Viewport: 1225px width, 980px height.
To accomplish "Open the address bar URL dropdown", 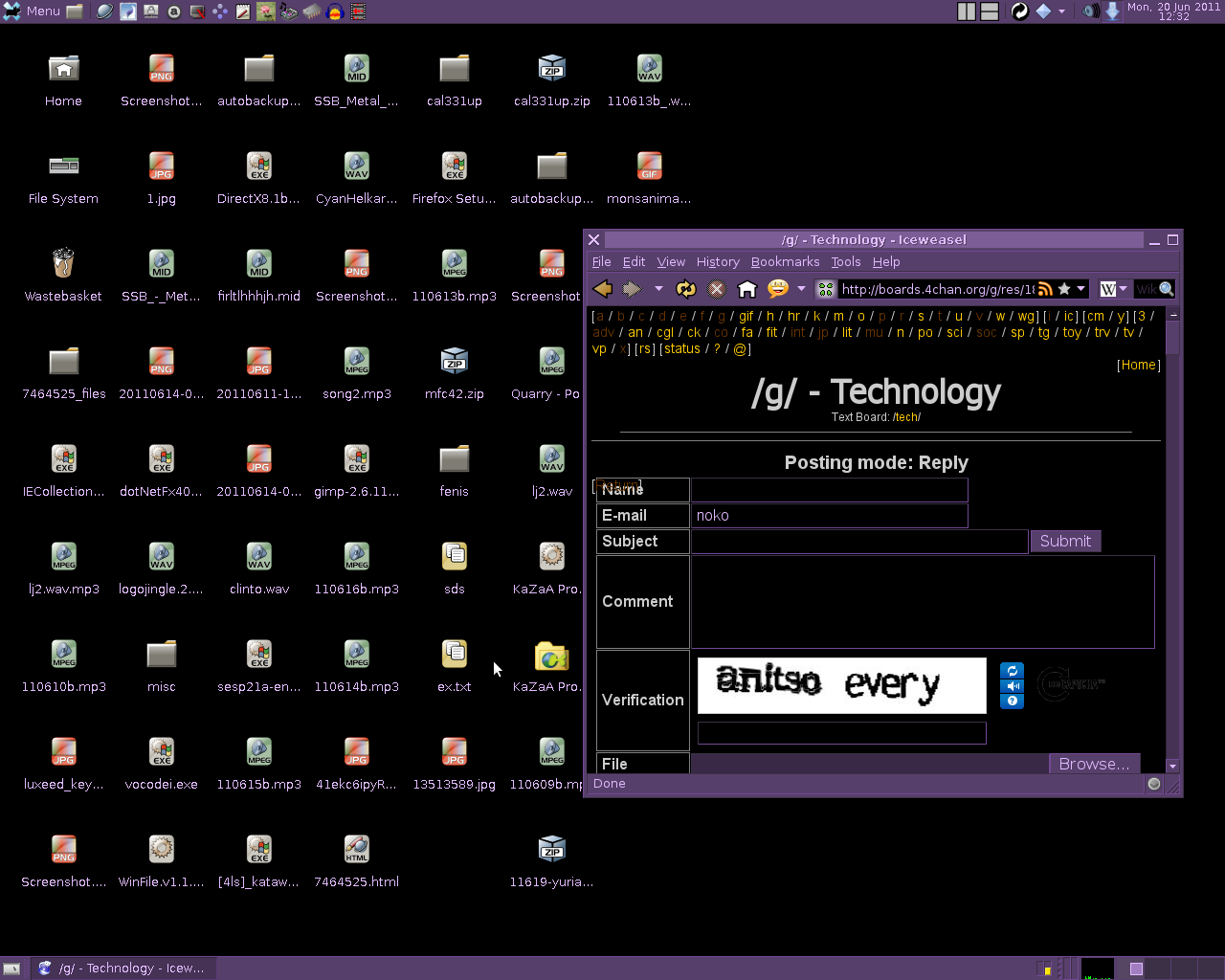I will click(x=1081, y=289).
